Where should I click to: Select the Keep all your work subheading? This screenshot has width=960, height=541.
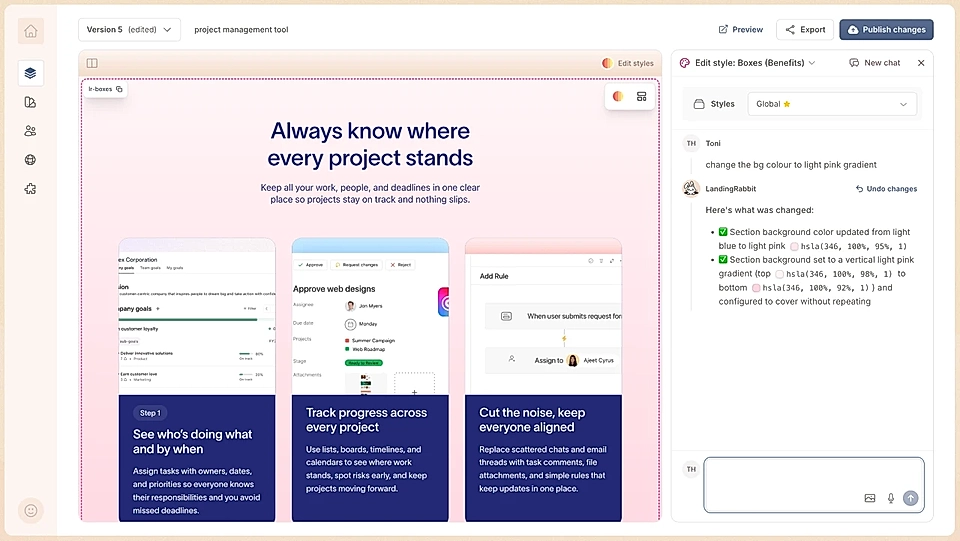[370, 193]
